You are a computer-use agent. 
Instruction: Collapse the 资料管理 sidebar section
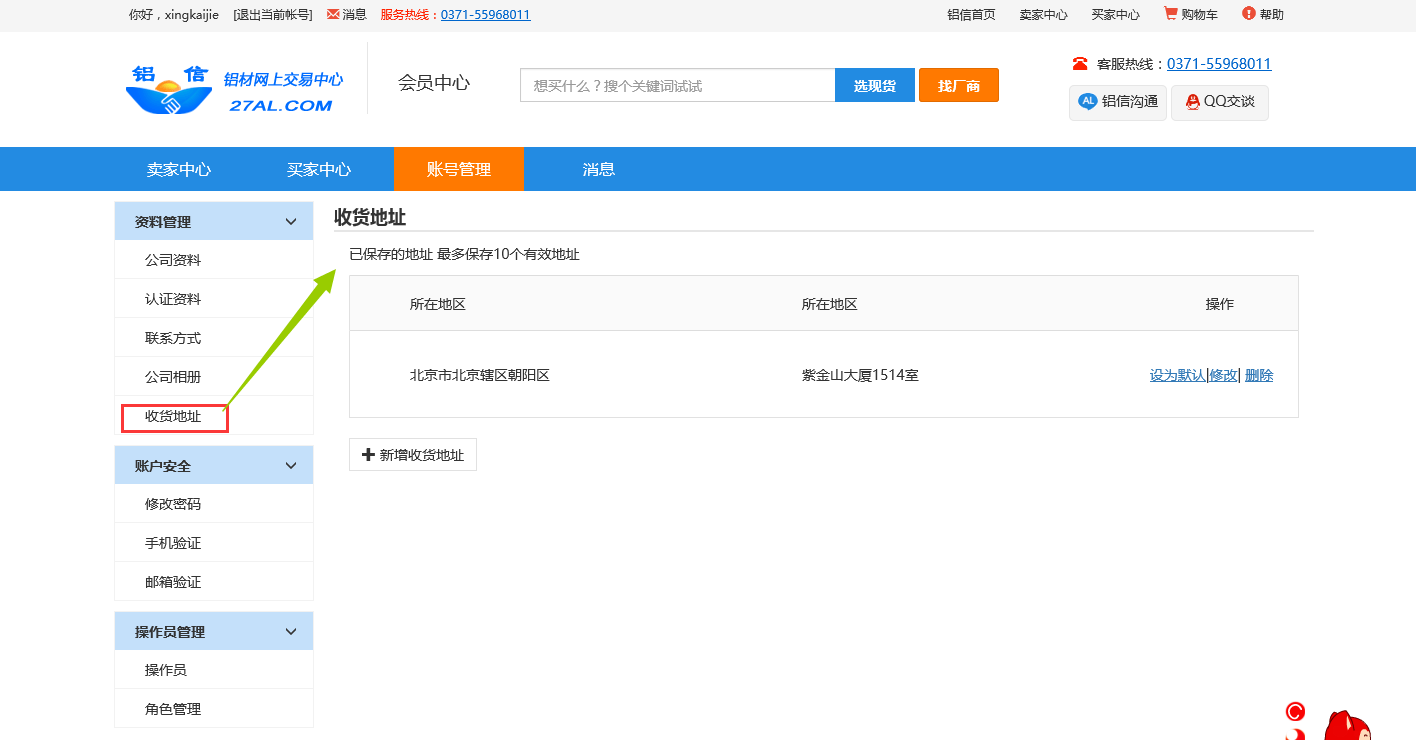coord(291,222)
